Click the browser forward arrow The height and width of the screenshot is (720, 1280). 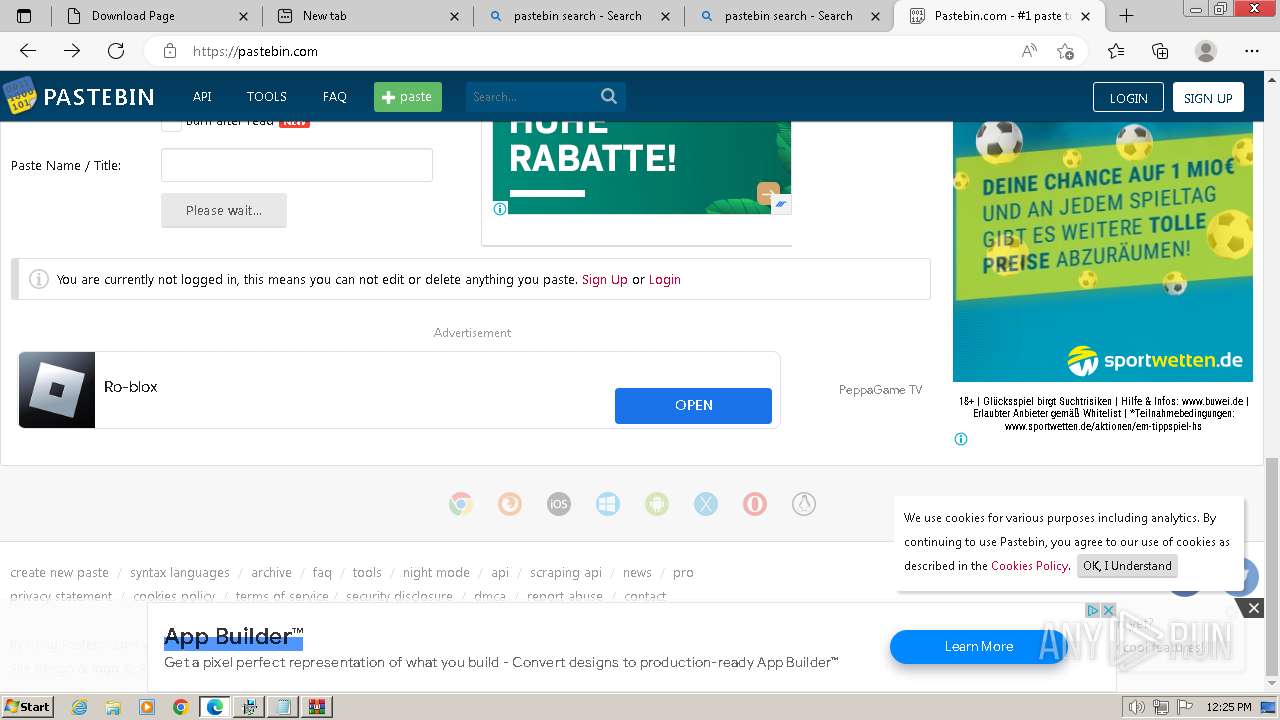pyautogui.click(x=72, y=51)
